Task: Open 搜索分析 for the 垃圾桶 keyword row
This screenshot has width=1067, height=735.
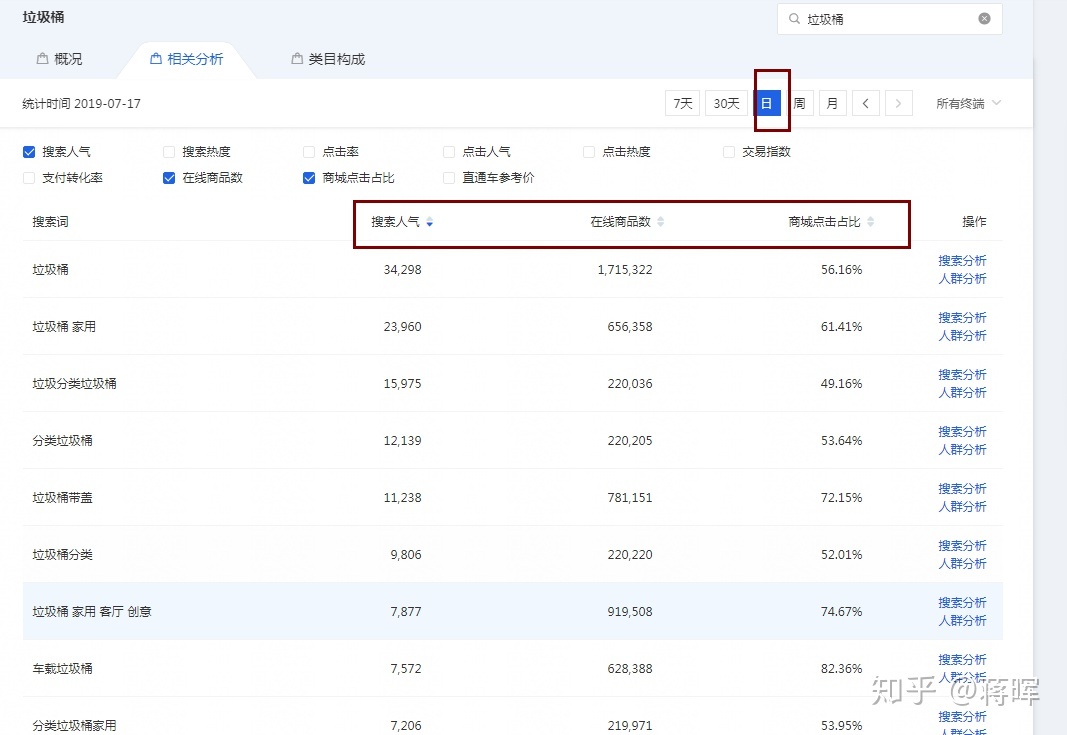Action: point(962,260)
